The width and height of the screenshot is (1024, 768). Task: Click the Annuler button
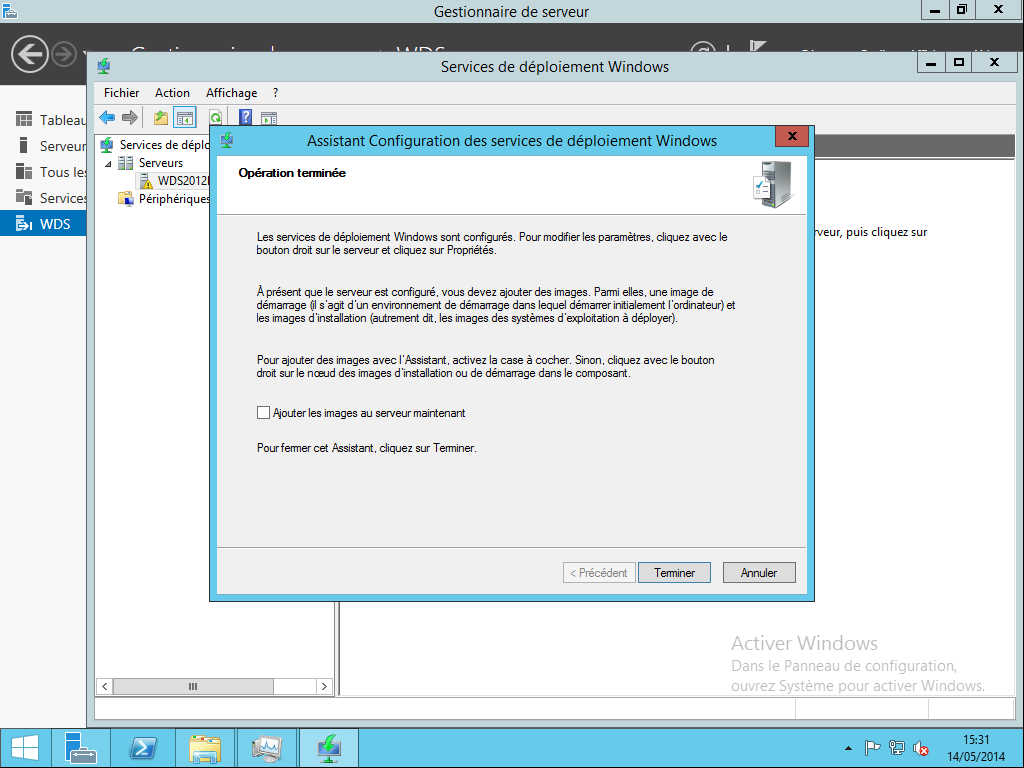759,573
